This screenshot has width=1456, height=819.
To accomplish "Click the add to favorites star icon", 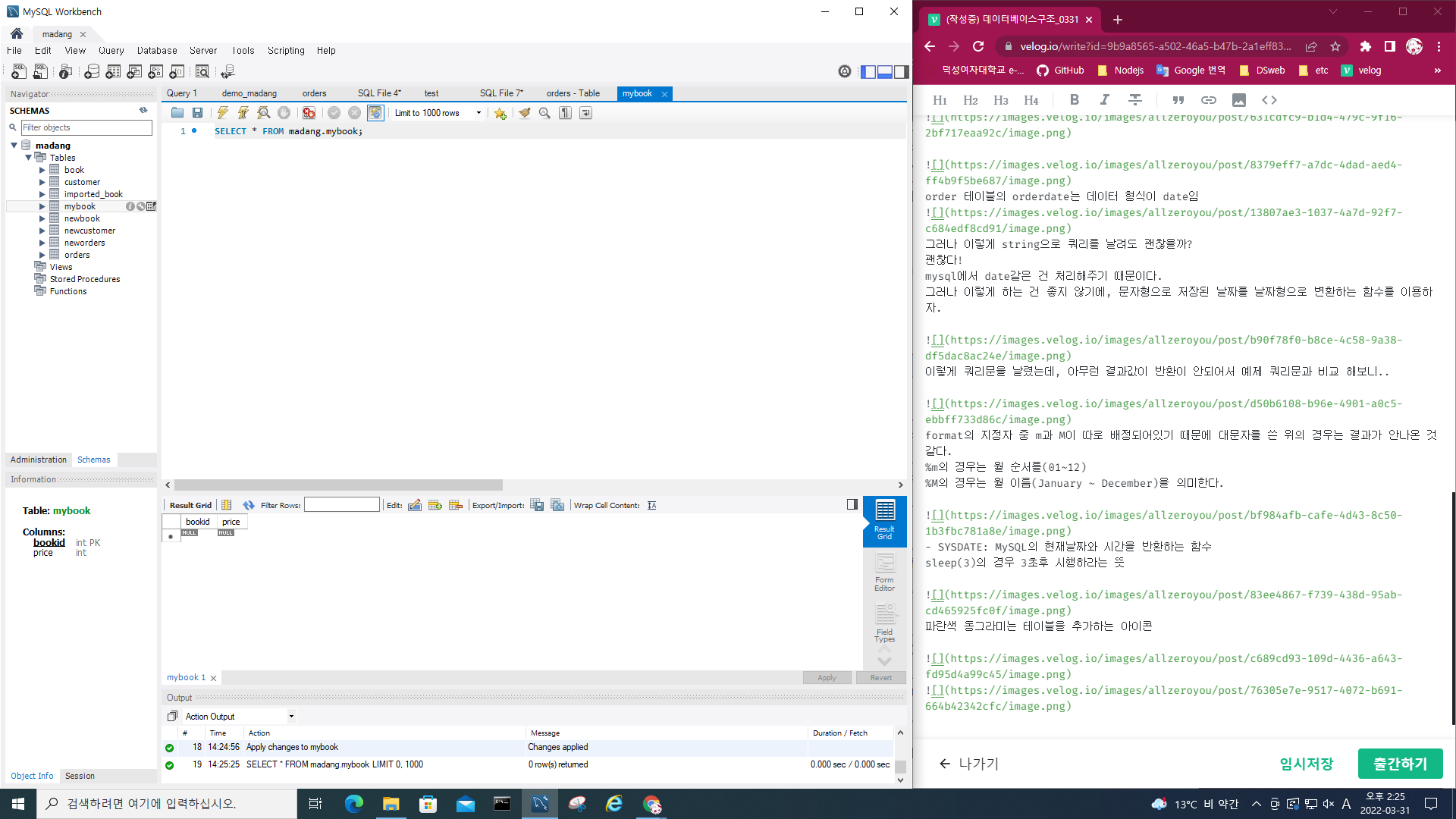I will point(500,113).
